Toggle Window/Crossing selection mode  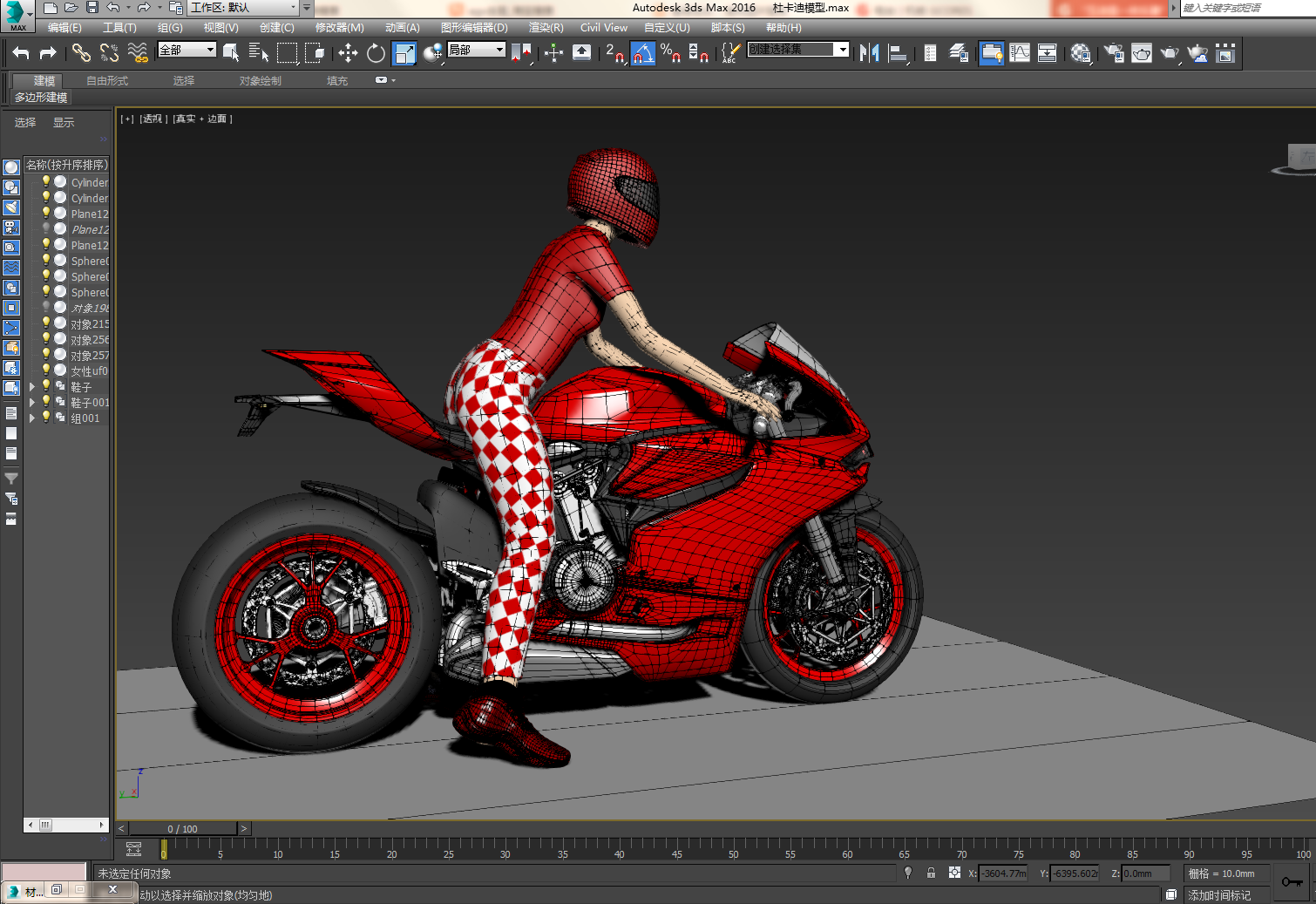[315, 53]
